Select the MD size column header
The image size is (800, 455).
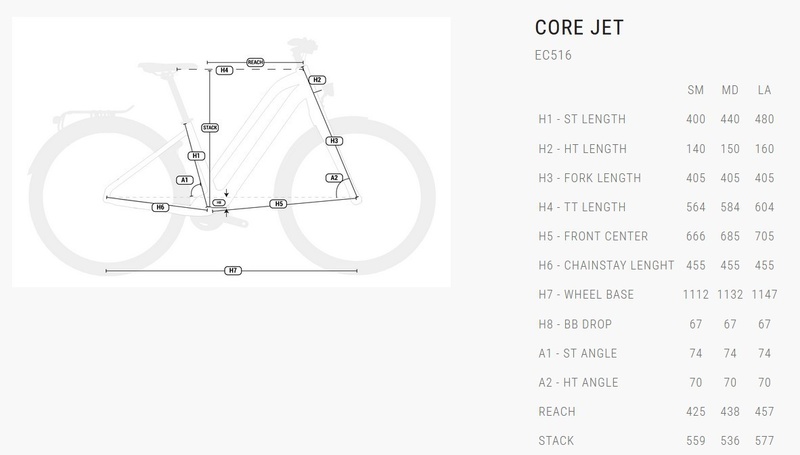[x=730, y=91]
